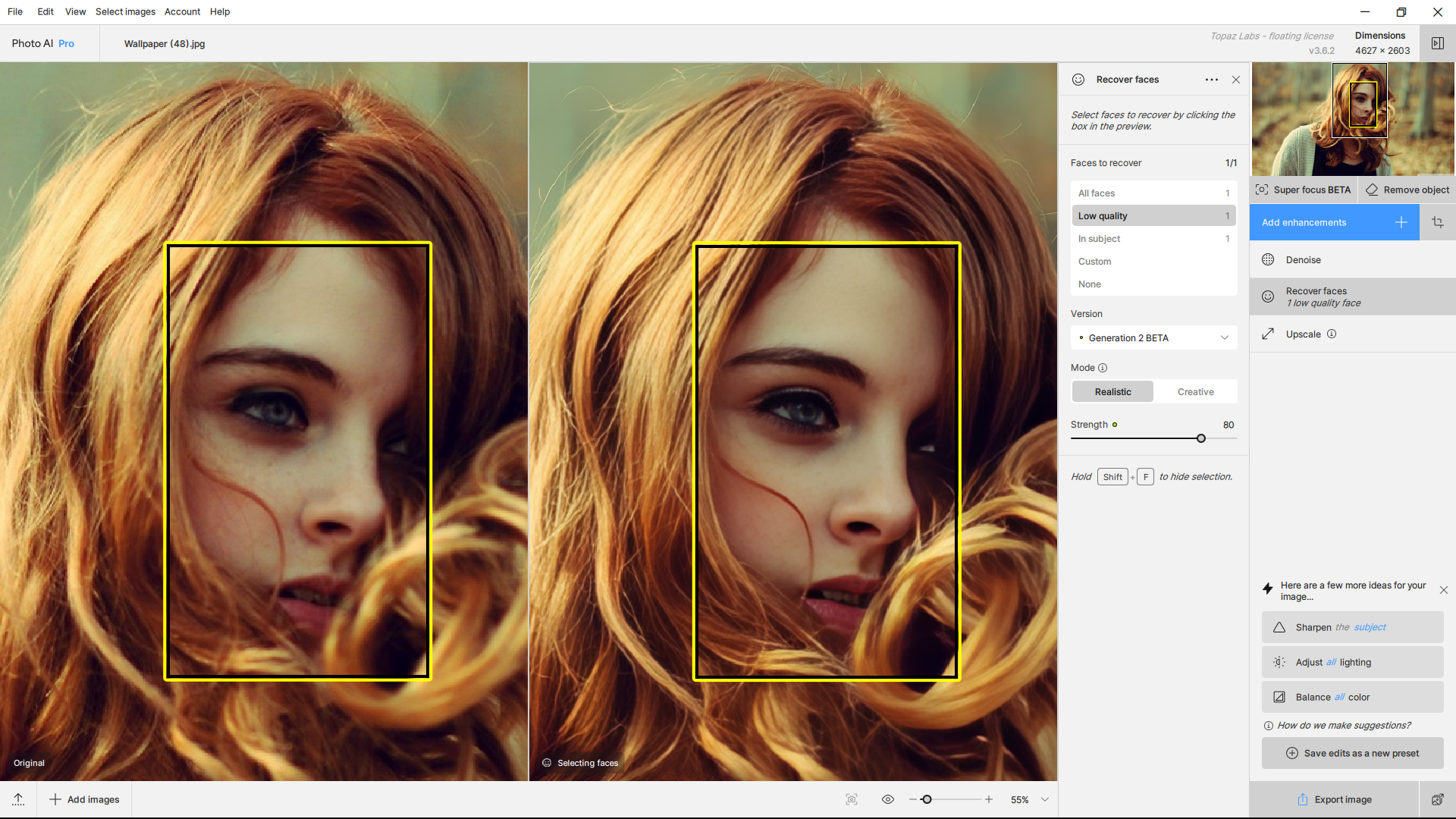Adjust the Strength slider handle
This screenshot has height=819, width=1456.
pos(1201,438)
